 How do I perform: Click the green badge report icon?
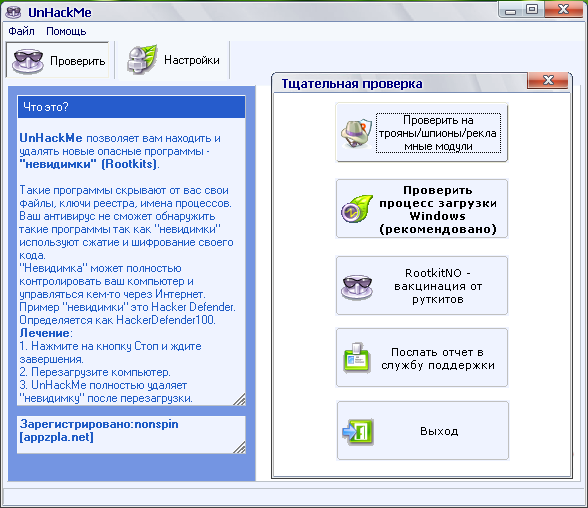click(x=357, y=357)
